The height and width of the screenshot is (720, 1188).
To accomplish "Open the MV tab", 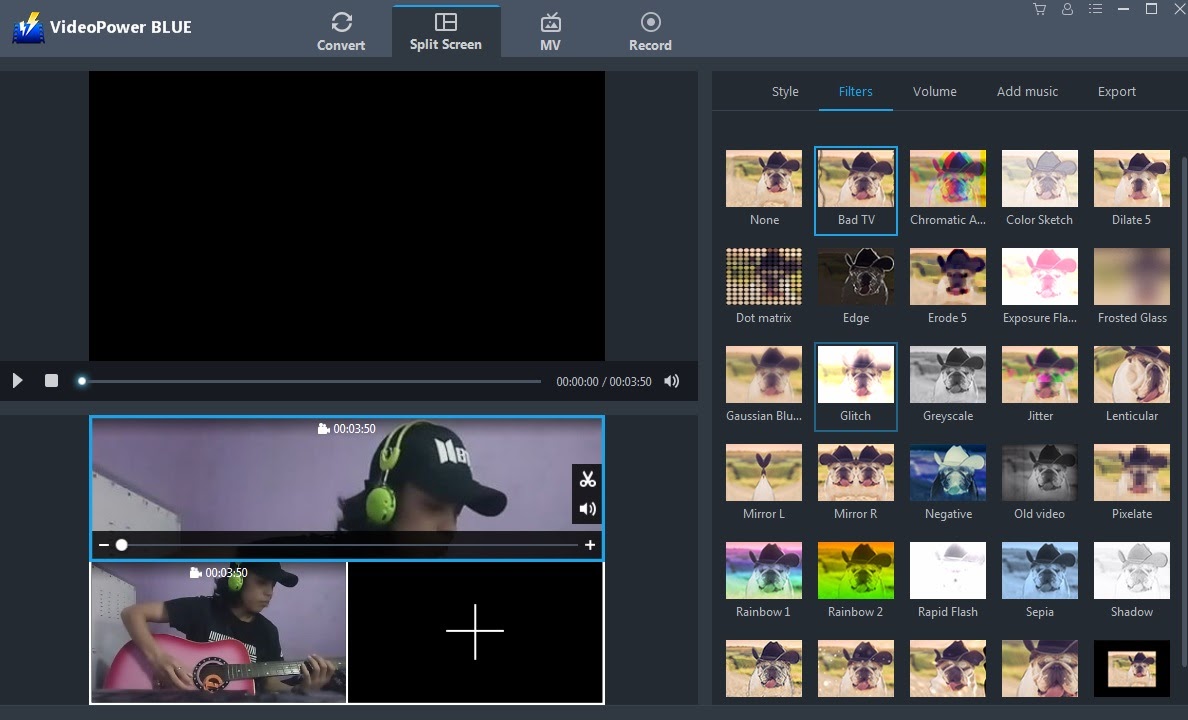I will tap(550, 31).
